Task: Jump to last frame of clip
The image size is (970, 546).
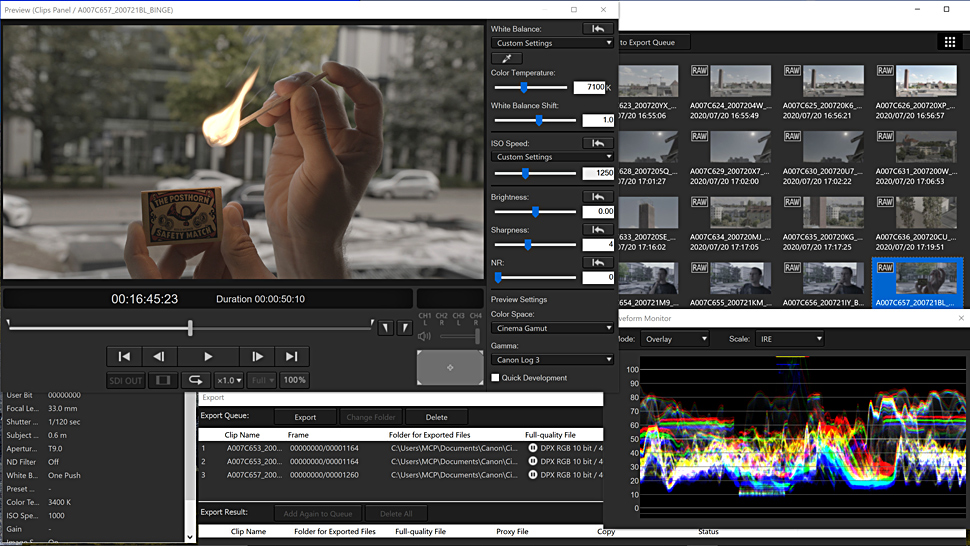Action: pyautogui.click(x=291, y=356)
